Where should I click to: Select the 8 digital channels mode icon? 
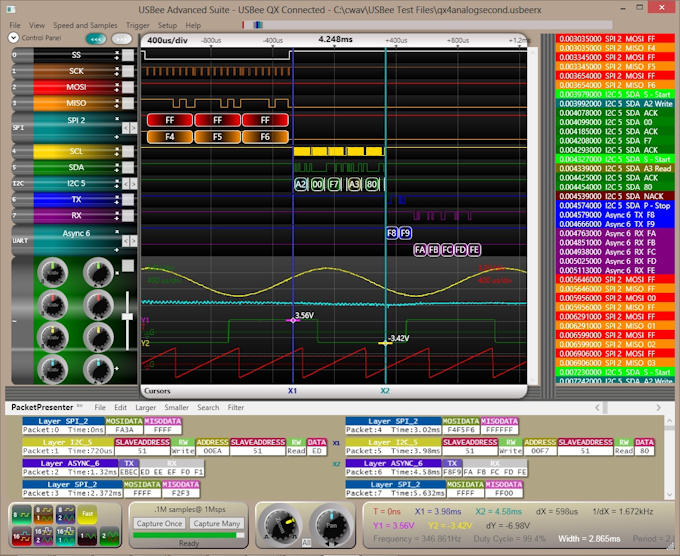click(21, 514)
